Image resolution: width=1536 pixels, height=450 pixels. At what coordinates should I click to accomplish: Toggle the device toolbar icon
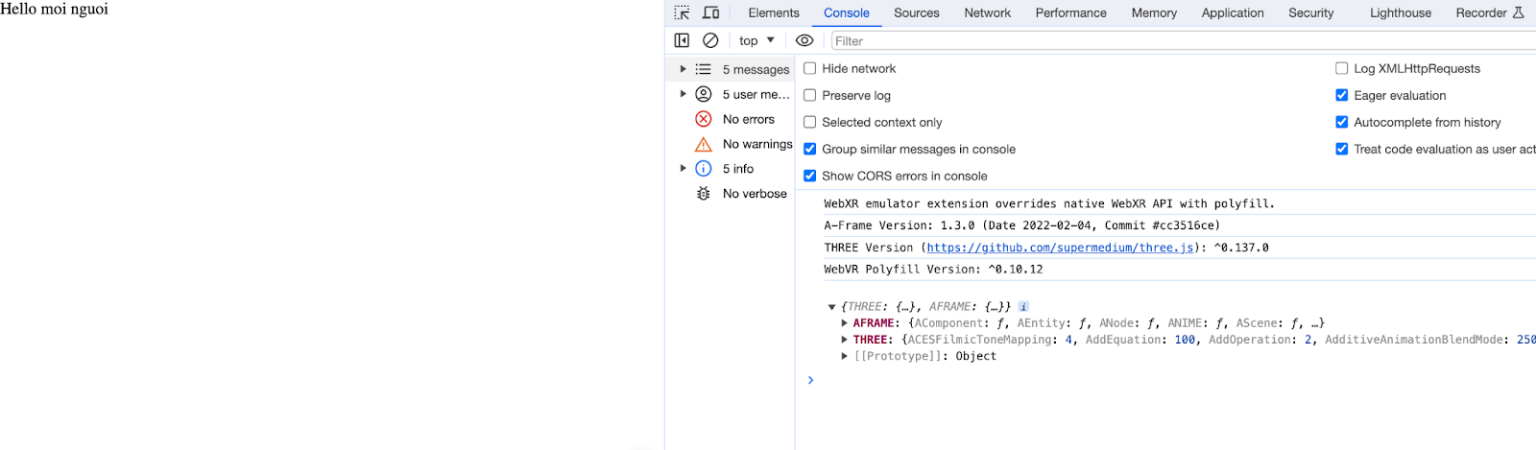pyautogui.click(x=711, y=13)
